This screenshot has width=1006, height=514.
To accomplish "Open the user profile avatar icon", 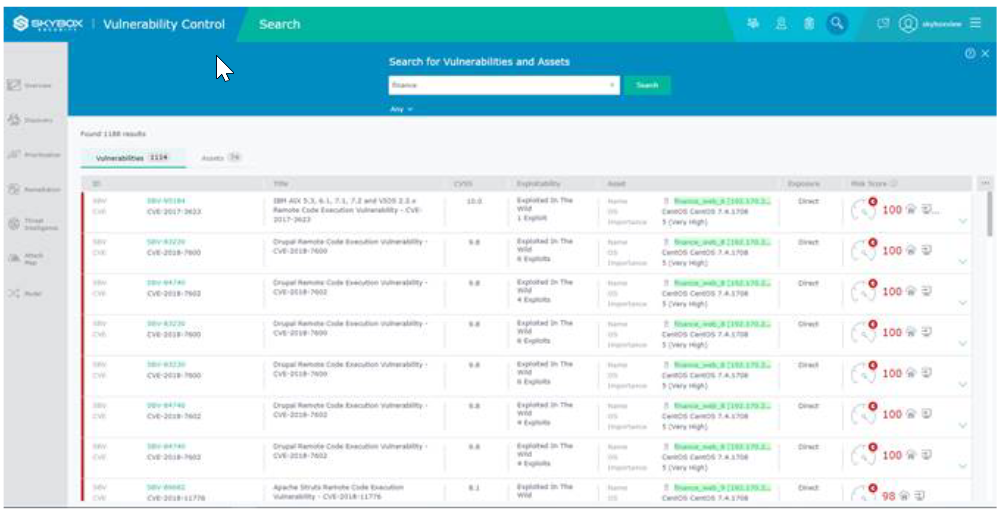I will click(x=908, y=24).
